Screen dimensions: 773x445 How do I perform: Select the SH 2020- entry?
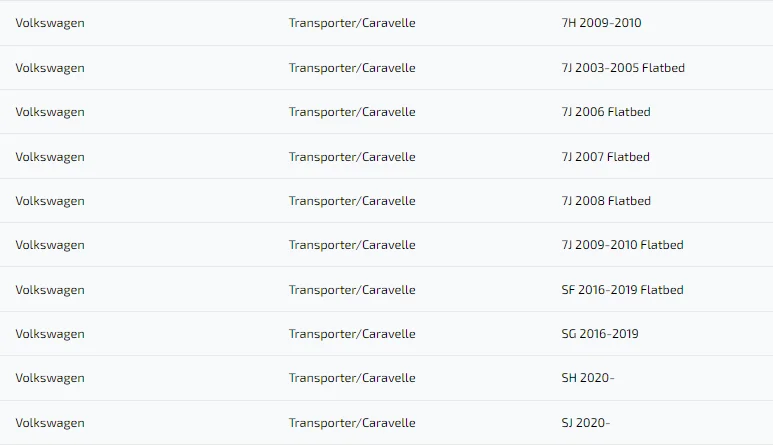588,378
